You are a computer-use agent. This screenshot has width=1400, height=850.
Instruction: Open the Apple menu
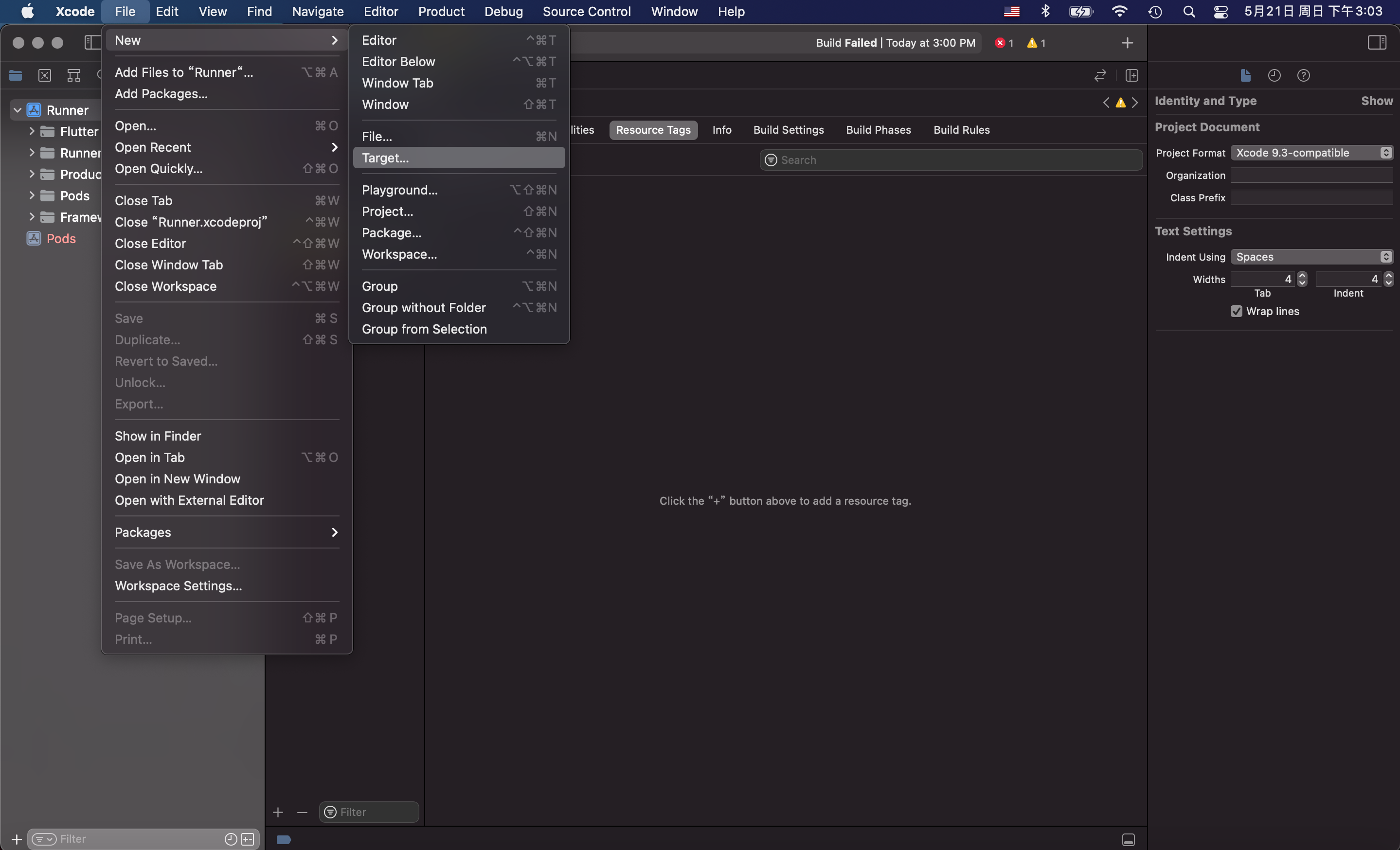click(x=27, y=11)
